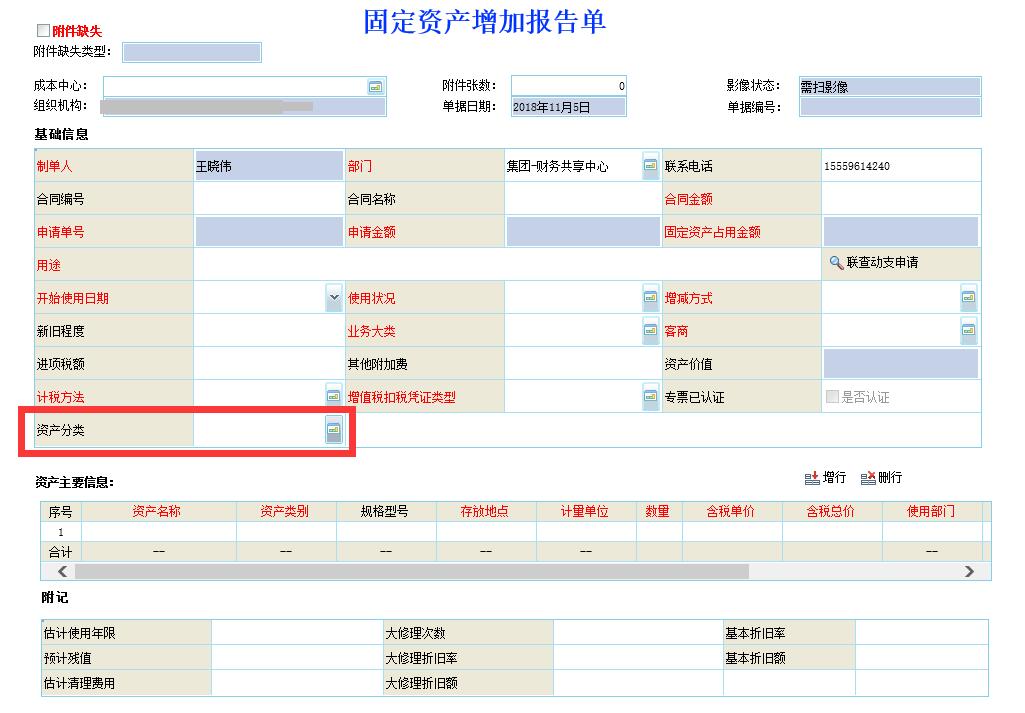1025x713 pixels.
Task: Open the 成本中心 lookup icon
Action: click(375, 87)
